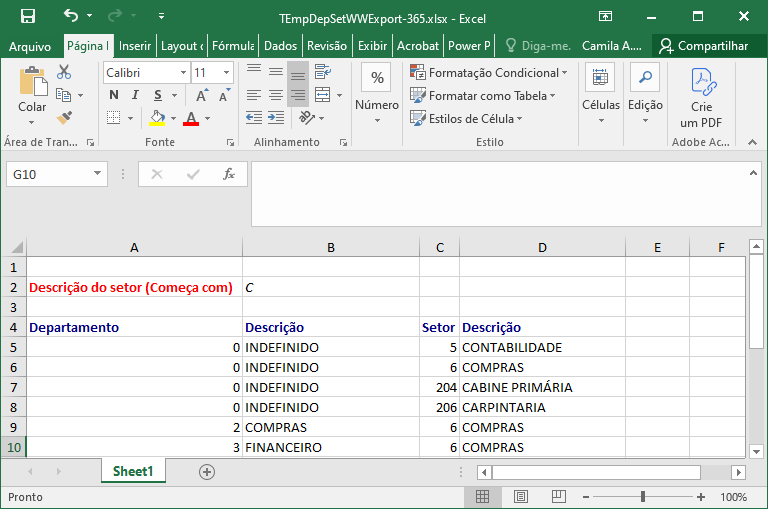
Task: Decrease indent
Action: tap(254, 118)
